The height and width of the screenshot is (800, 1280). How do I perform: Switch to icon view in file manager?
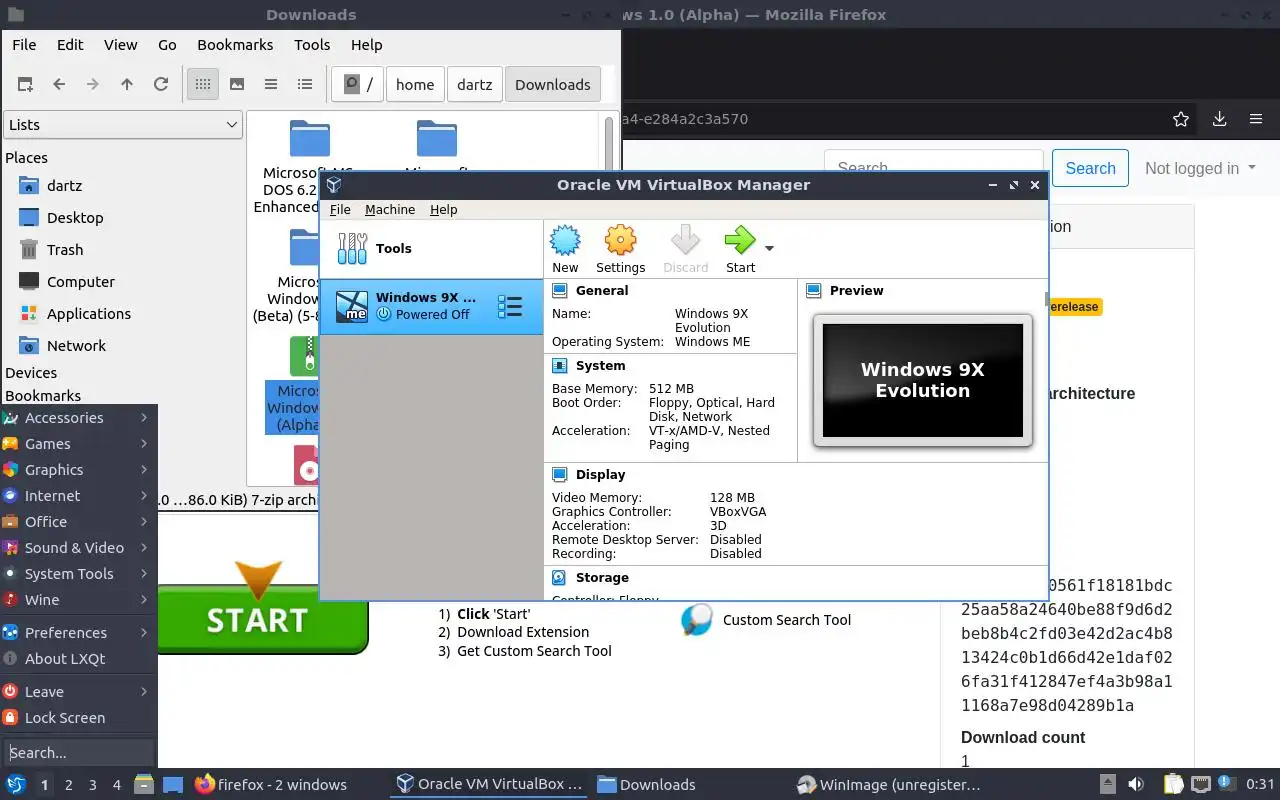203,85
